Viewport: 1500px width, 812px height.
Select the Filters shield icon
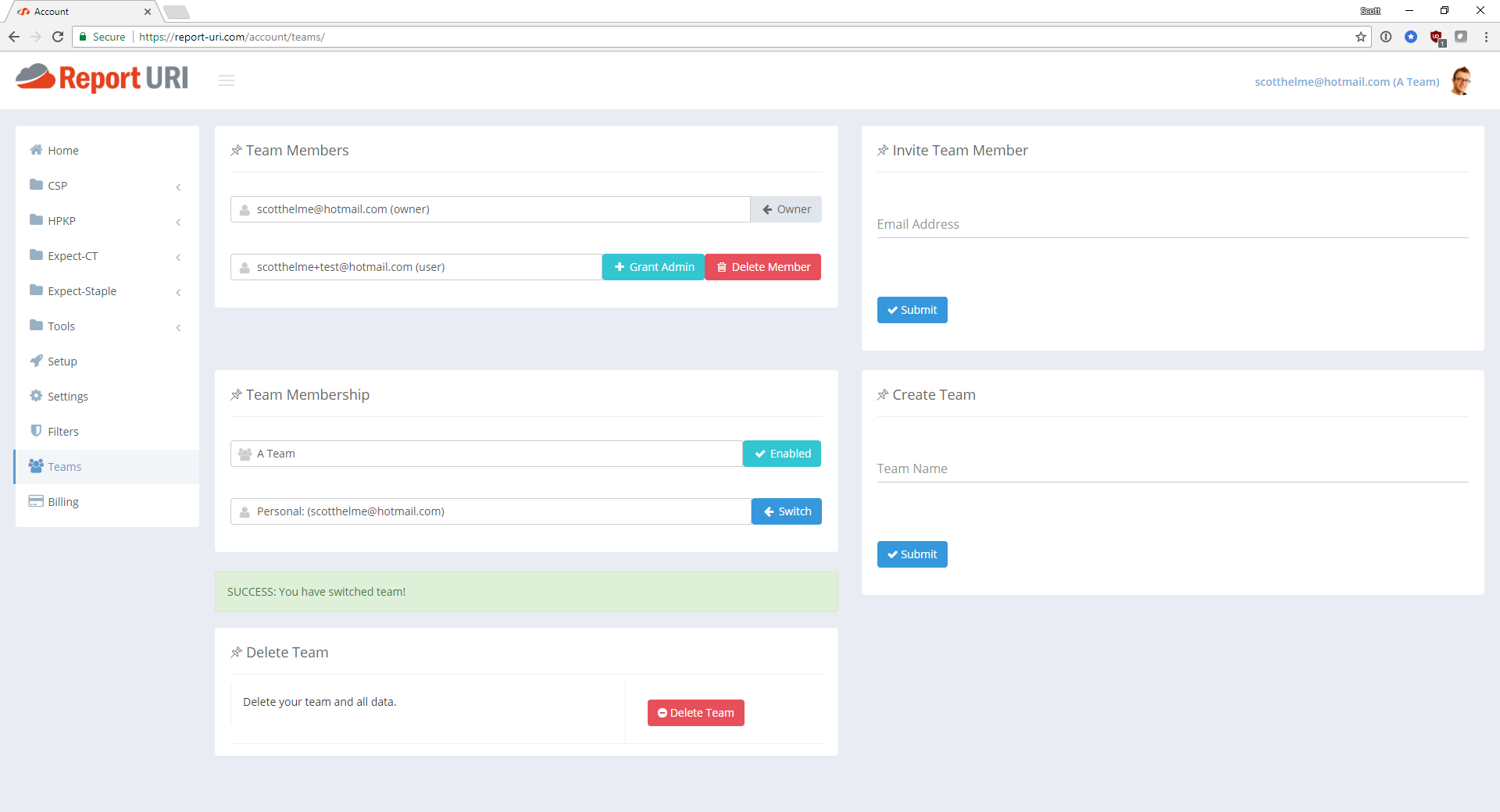[35, 430]
